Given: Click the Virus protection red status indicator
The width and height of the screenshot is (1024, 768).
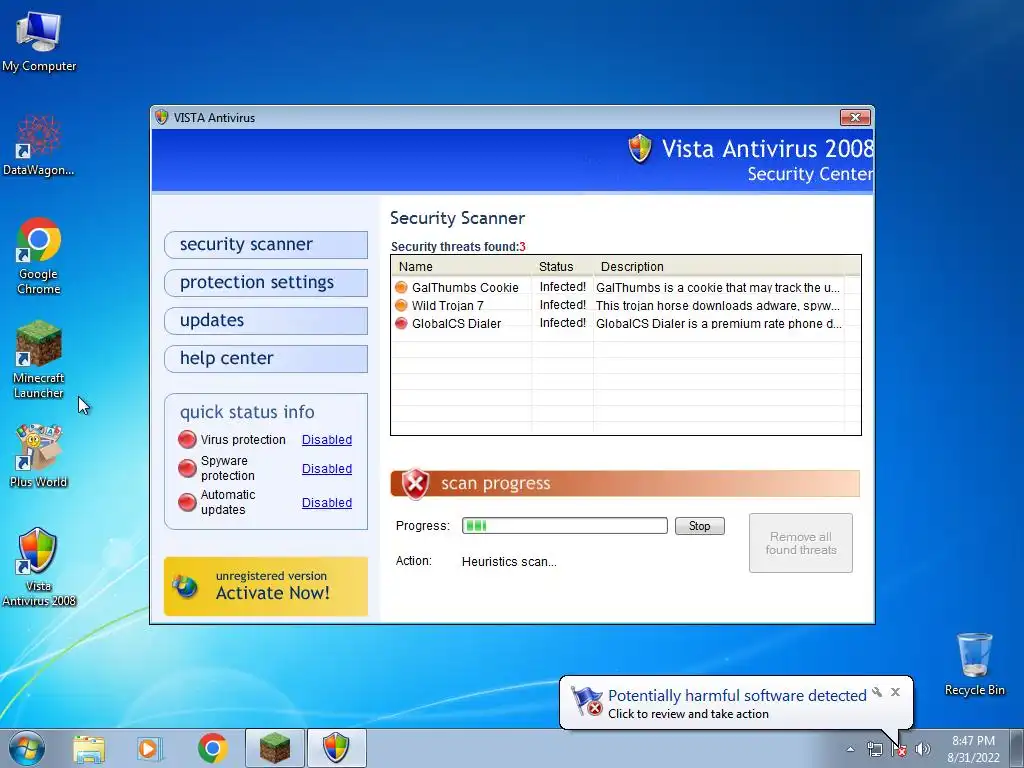Looking at the screenshot, I should click(x=187, y=440).
